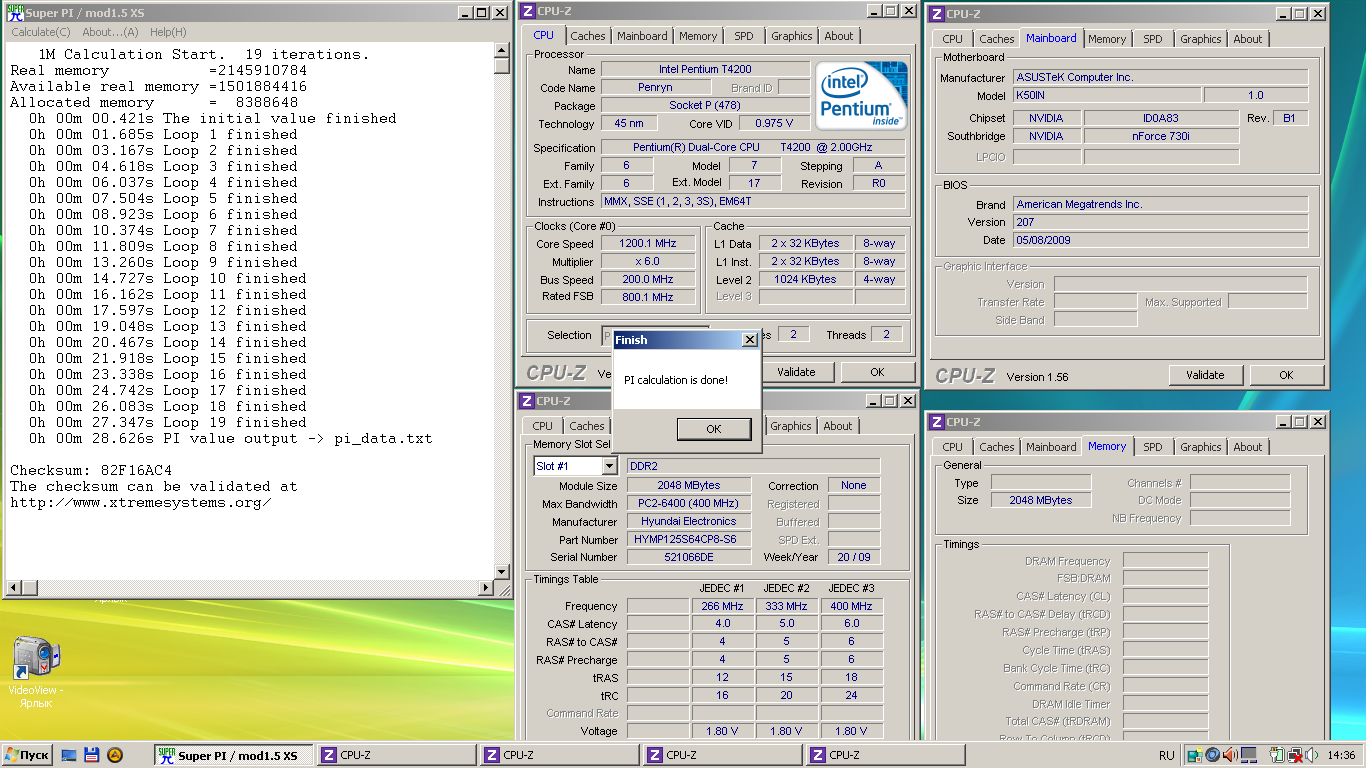Open the Start menu labeled Пуск
Screen dimensions: 1366x768
27,755
